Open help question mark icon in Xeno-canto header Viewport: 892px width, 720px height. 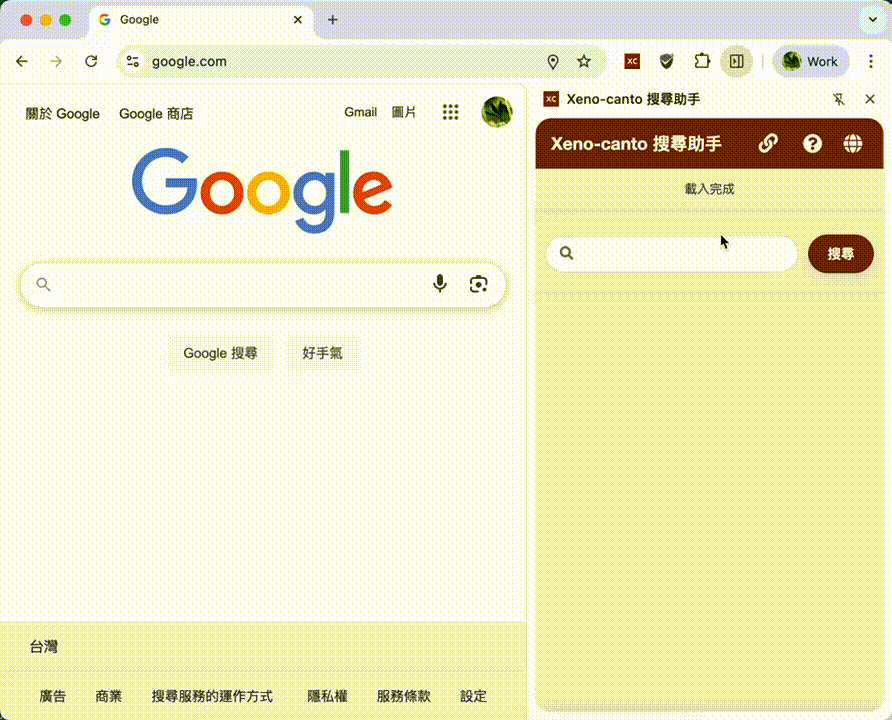click(812, 143)
